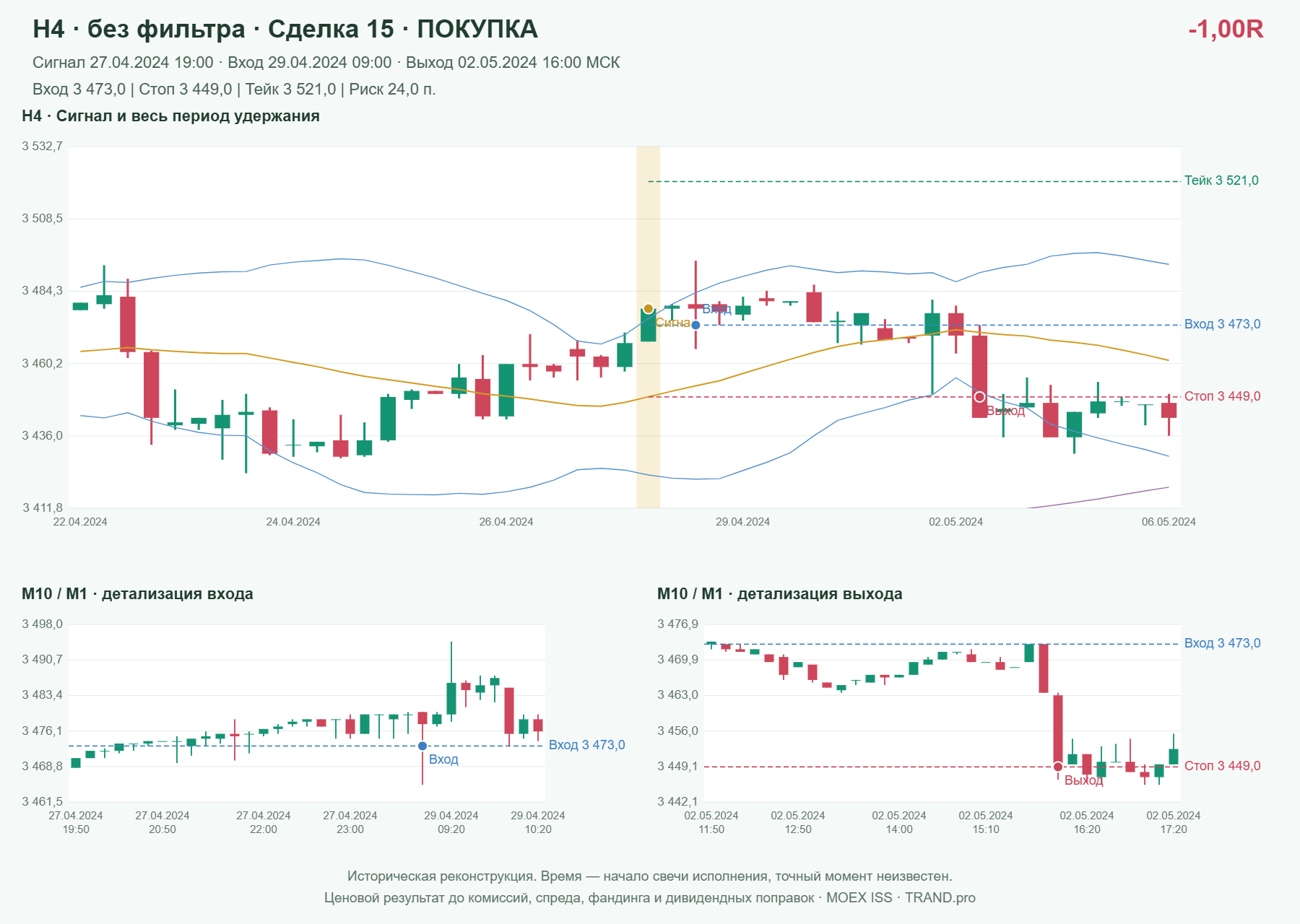Click the 24.04.2024 date on H4 axis
The width and height of the screenshot is (1300, 924).
293,522
